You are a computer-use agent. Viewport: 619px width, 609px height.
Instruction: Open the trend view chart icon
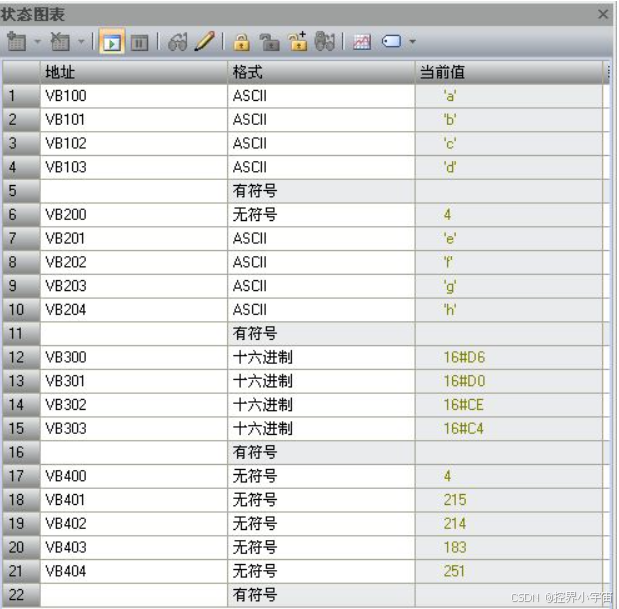click(x=362, y=42)
